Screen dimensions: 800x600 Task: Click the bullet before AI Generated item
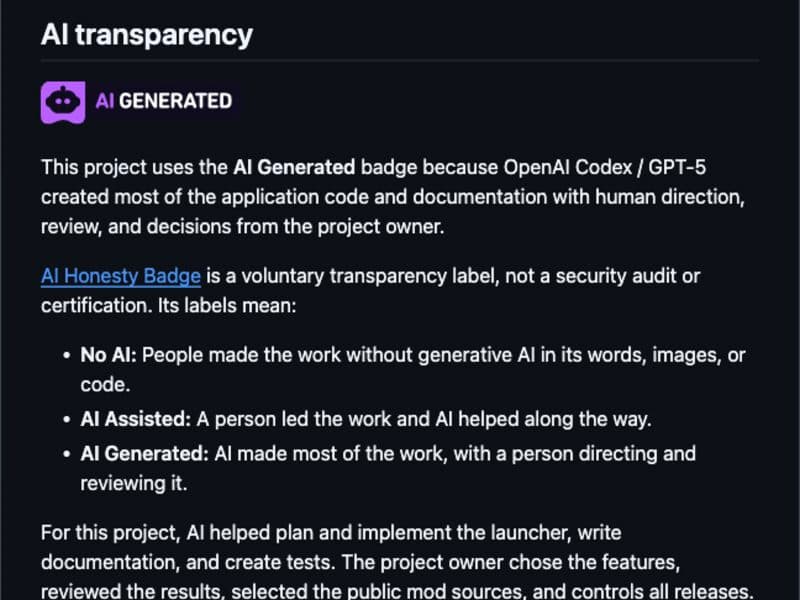coord(66,454)
